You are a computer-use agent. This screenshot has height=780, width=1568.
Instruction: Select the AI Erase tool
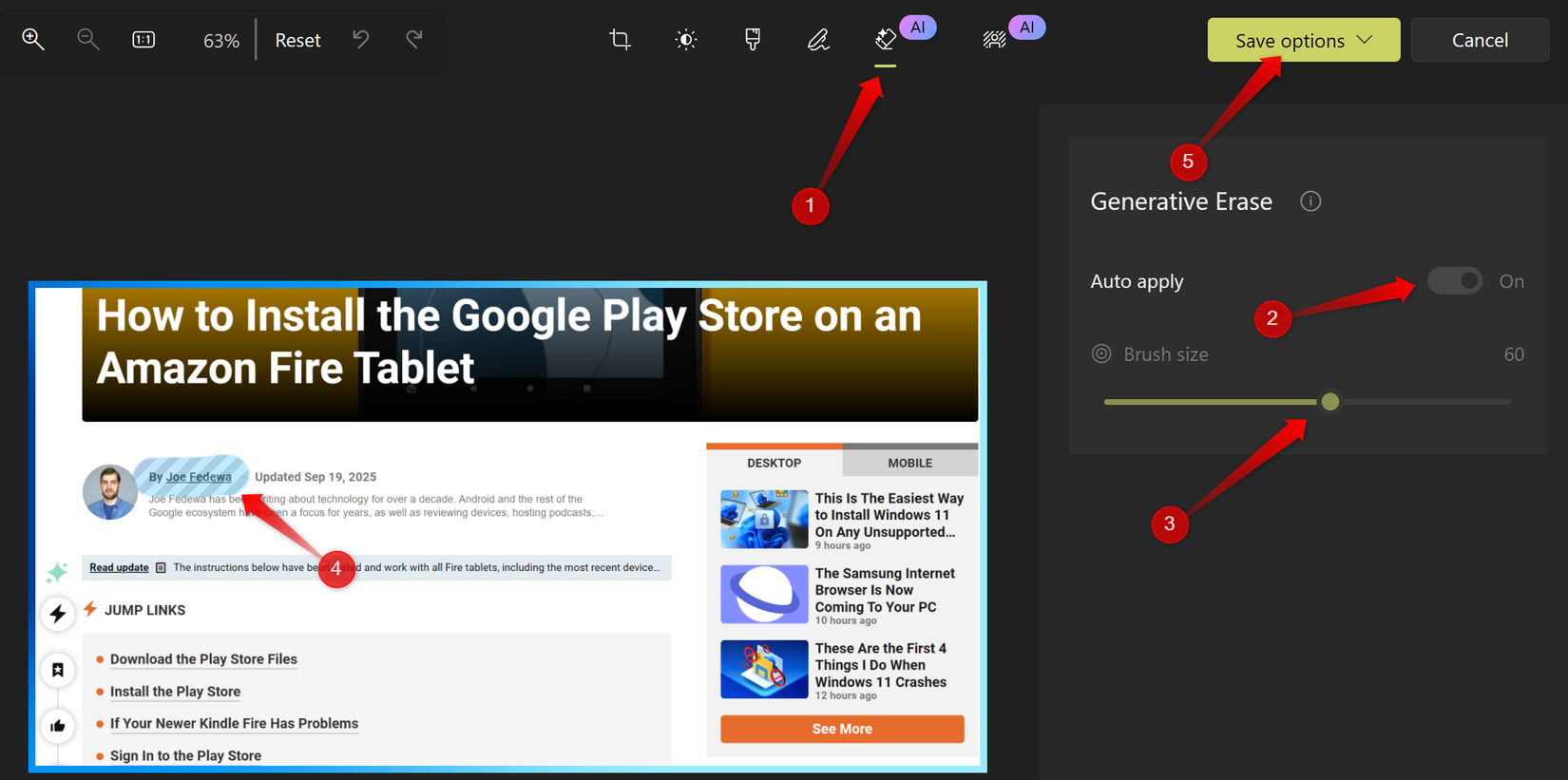coord(886,40)
